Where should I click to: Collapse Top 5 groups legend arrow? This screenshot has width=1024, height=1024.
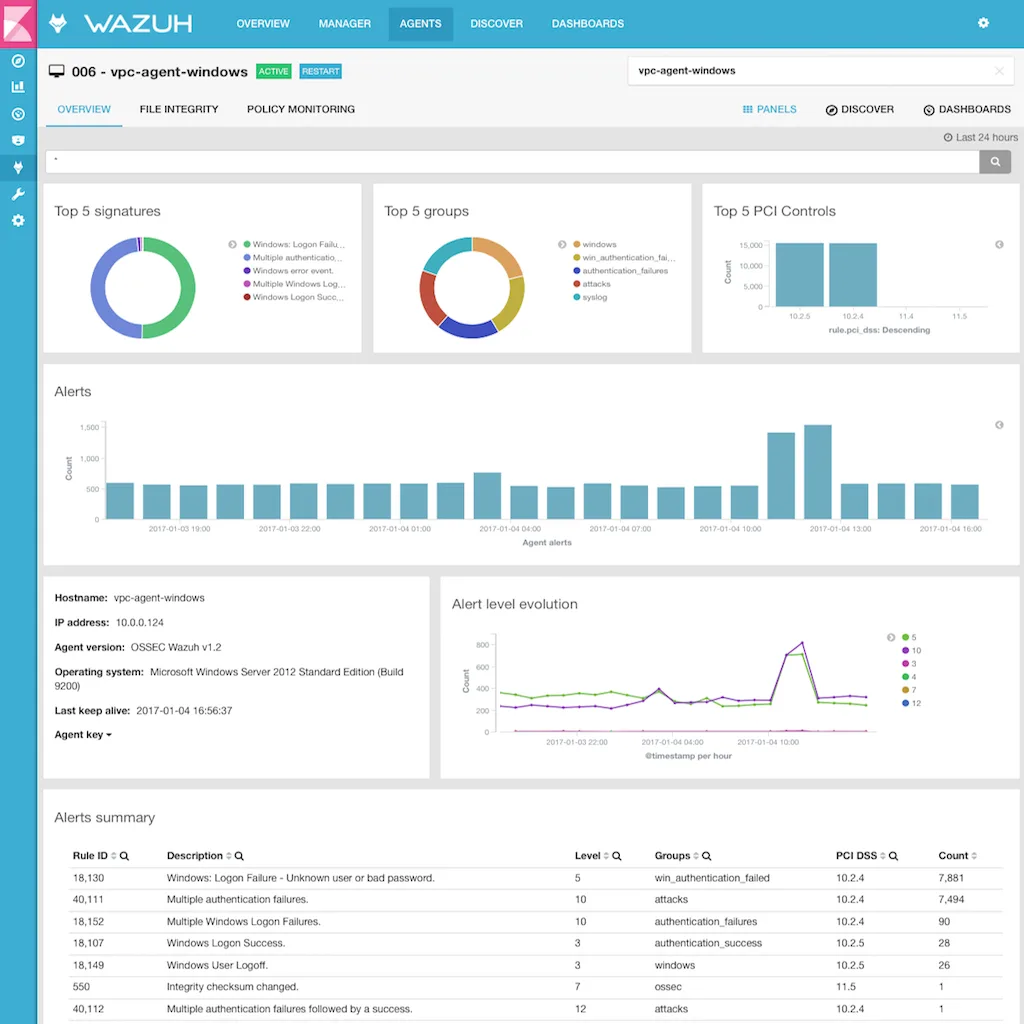click(562, 244)
